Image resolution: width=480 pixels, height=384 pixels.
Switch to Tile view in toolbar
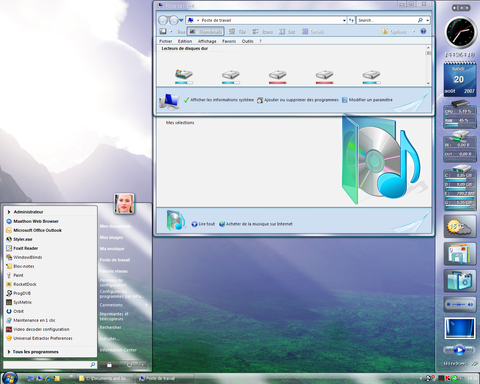(x=237, y=32)
